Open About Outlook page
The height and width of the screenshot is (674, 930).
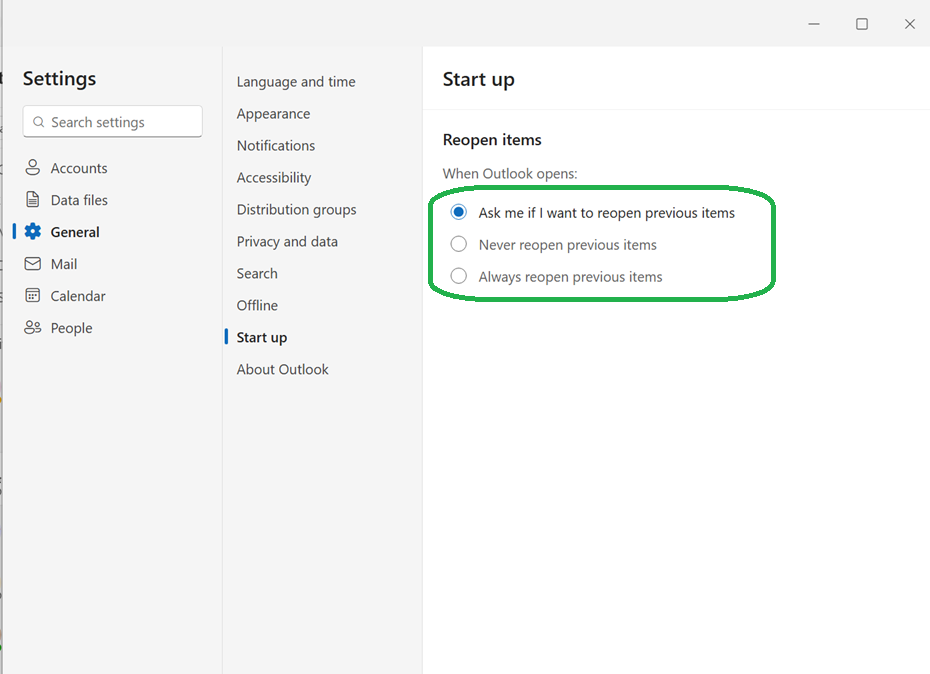(x=282, y=370)
